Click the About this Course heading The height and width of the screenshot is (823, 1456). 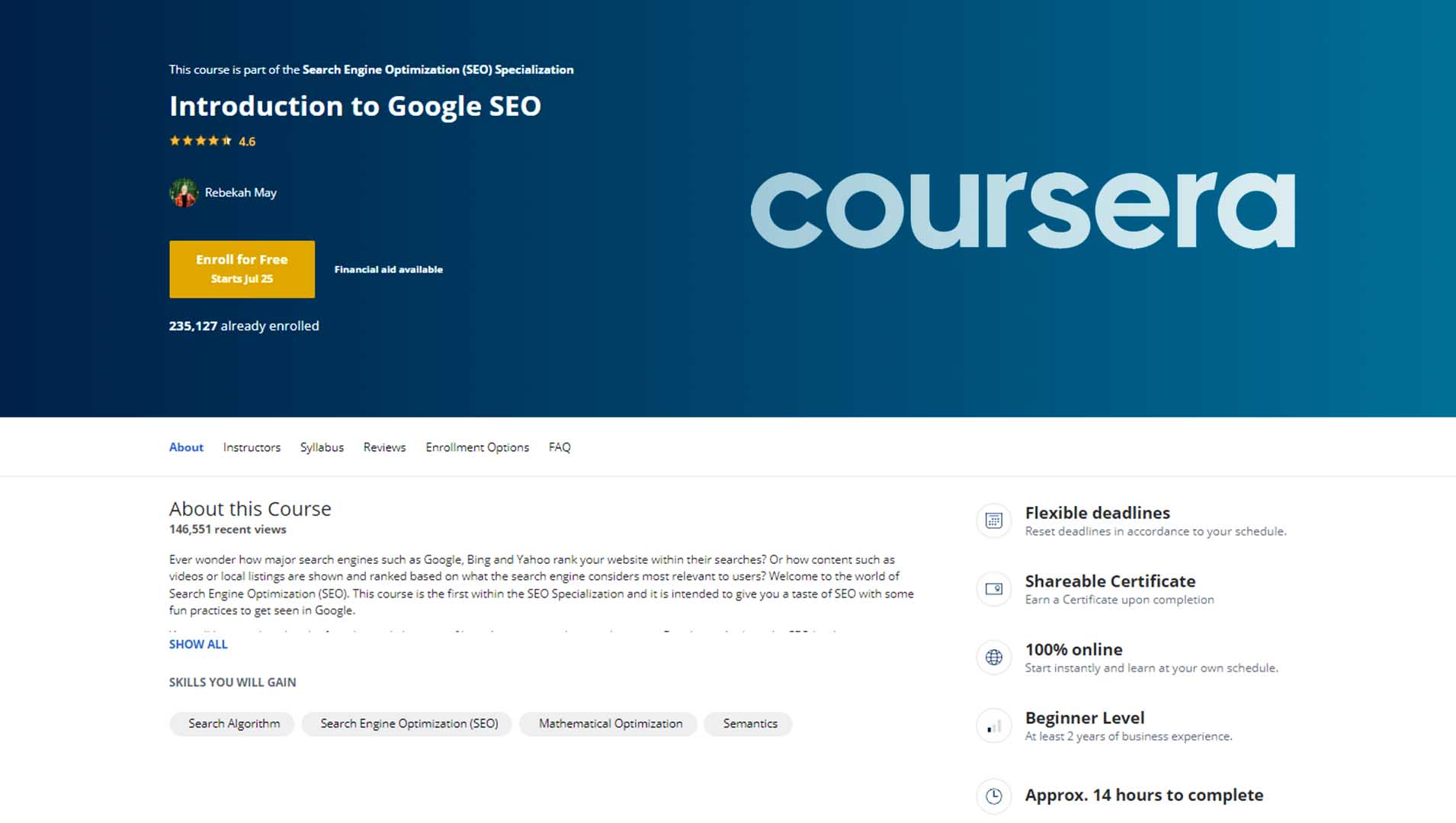tap(250, 508)
